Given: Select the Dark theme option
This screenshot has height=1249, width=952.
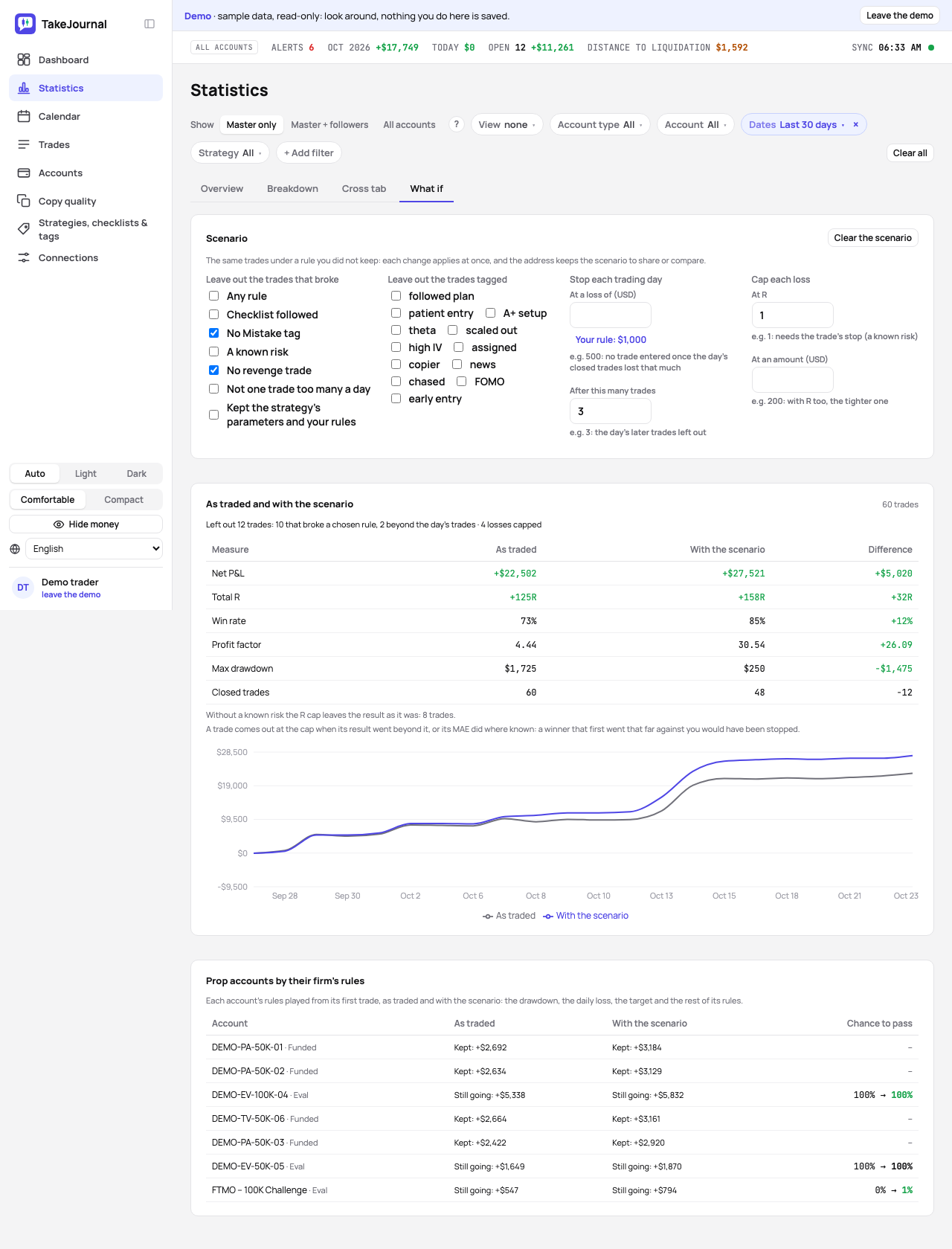Looking at the screenshot, I should (137, 474).
